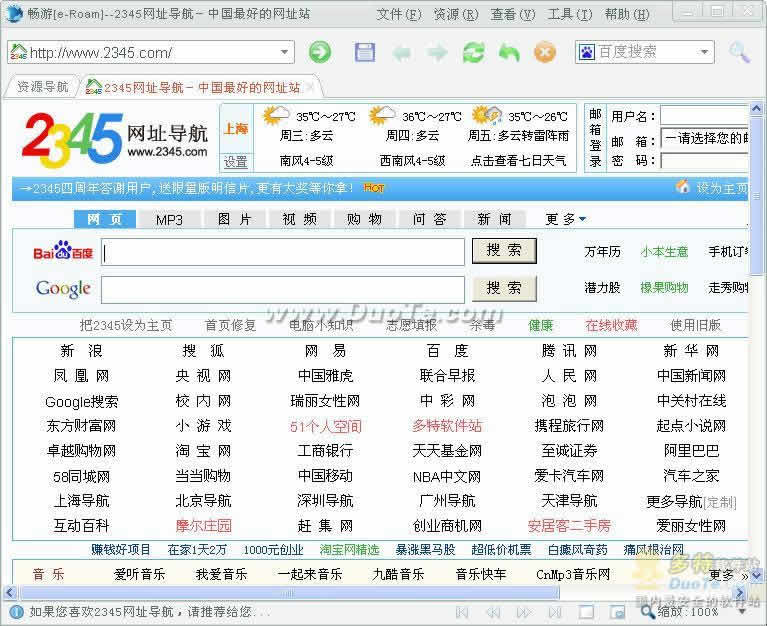
Task: Select the 图片 search tab
Action: [x=234, y=219]
